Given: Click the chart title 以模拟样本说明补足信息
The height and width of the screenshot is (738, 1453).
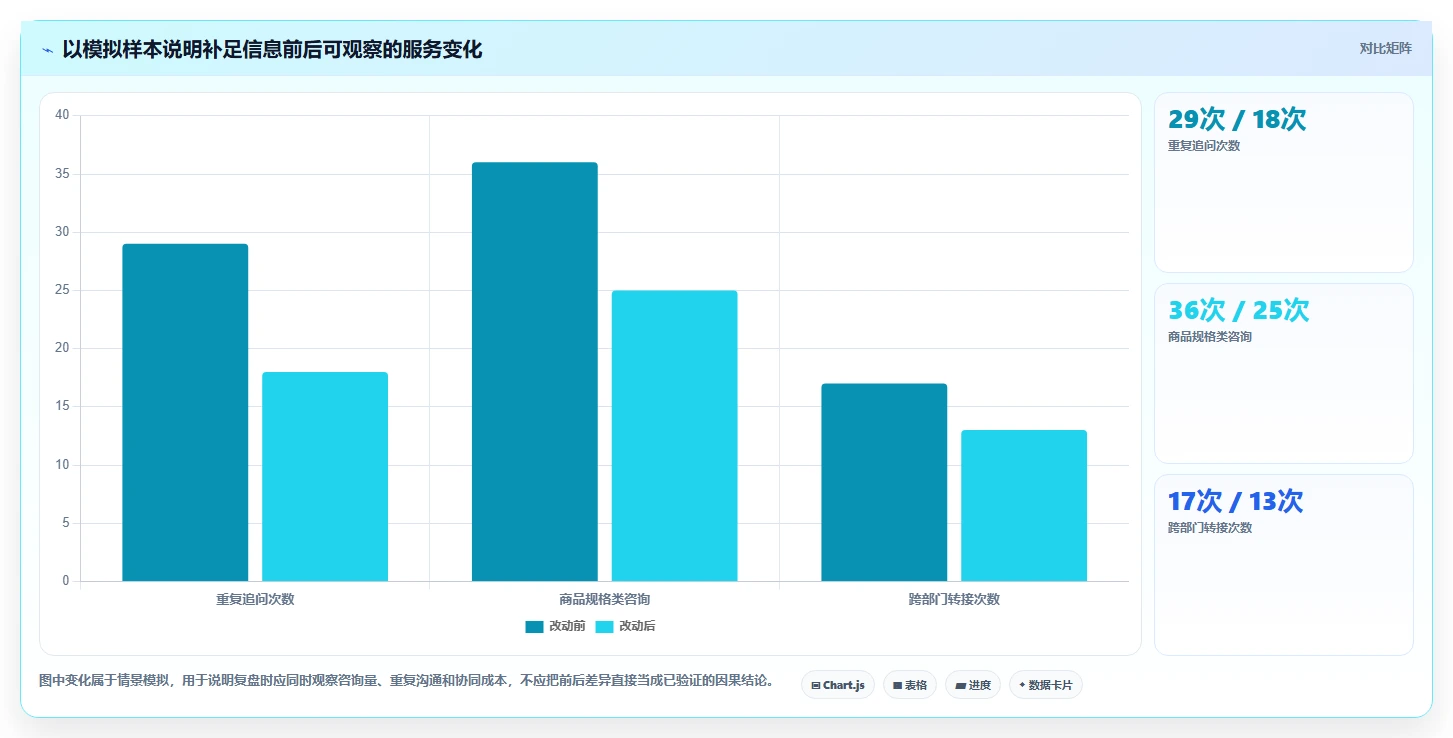Looking at the screenshot, I should (x=272, y=50).
